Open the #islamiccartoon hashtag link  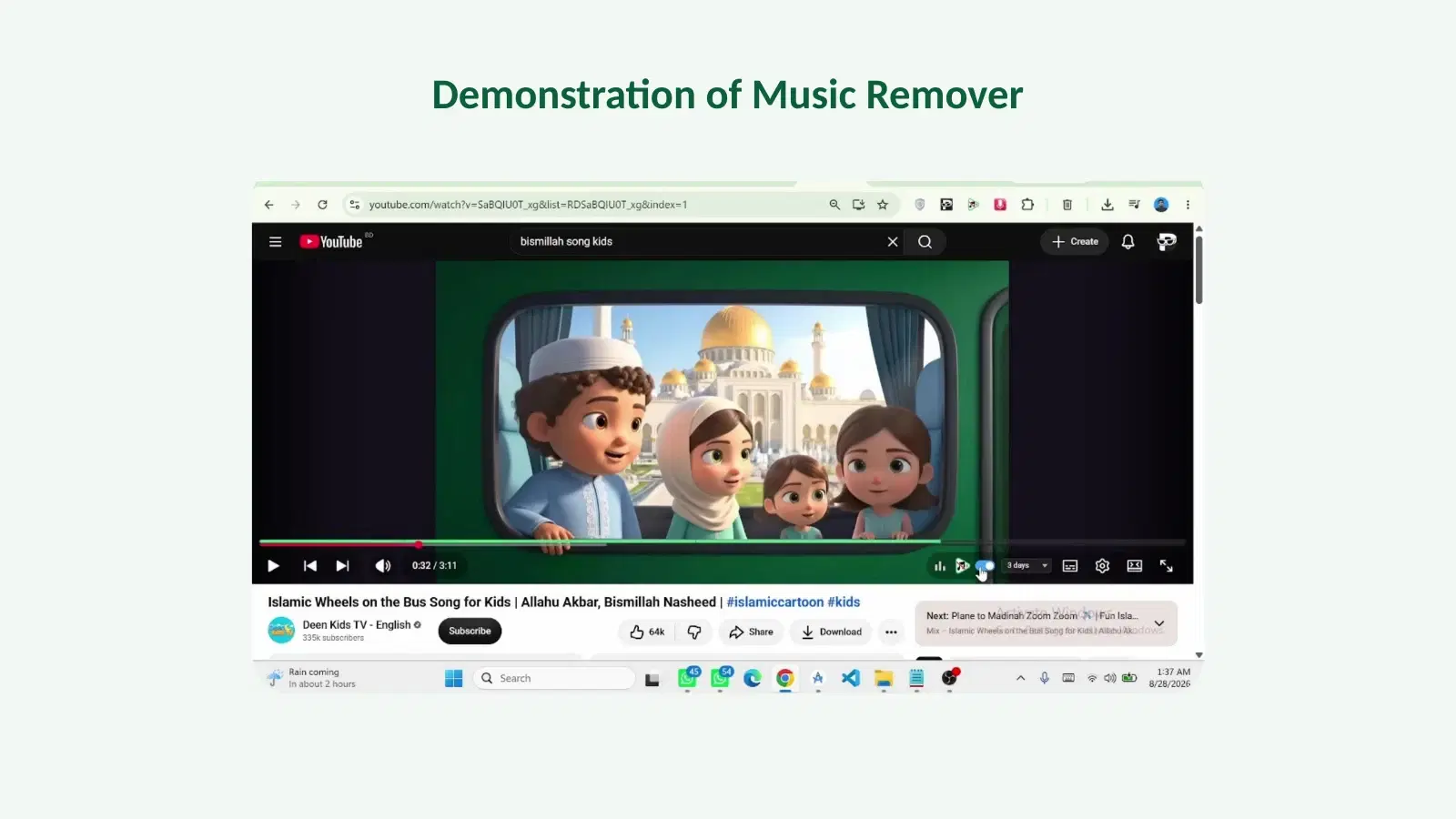tap(774, 602)
